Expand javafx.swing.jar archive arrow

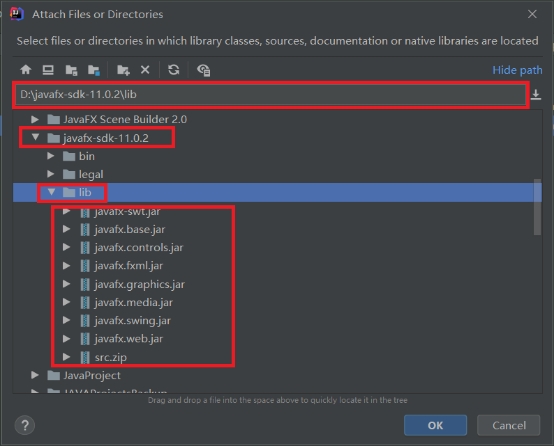tap(66, 320)
